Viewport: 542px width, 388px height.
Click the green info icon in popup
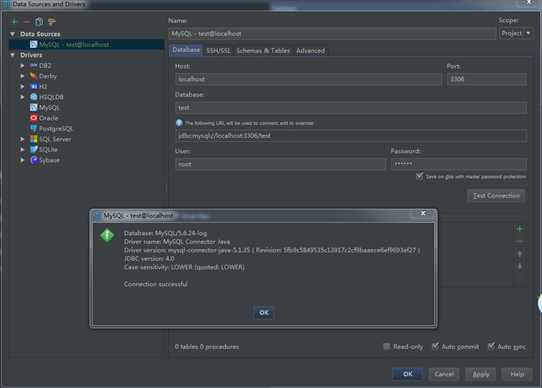107,235
